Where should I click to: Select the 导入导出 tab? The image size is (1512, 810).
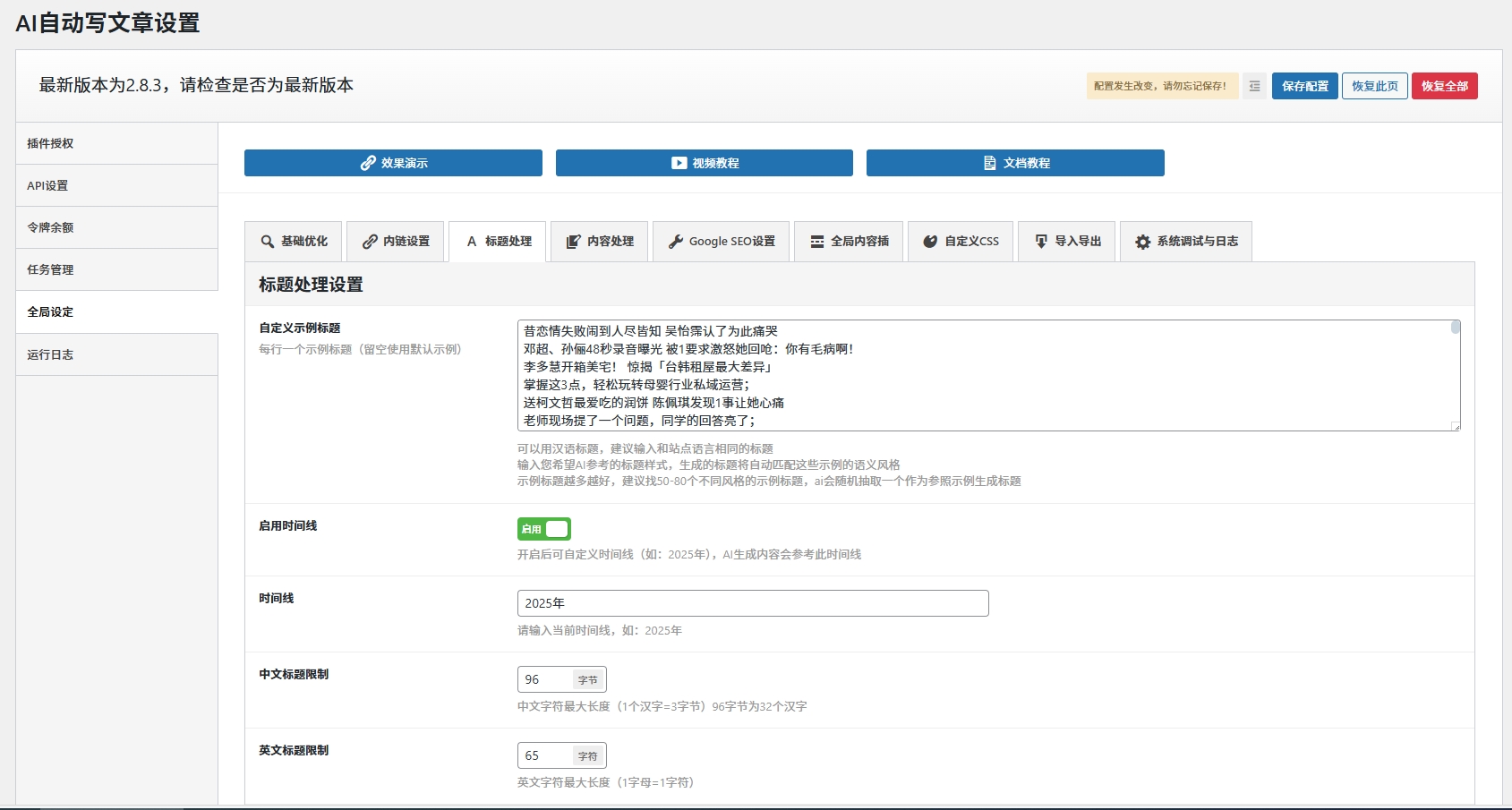click(1067, 242)
